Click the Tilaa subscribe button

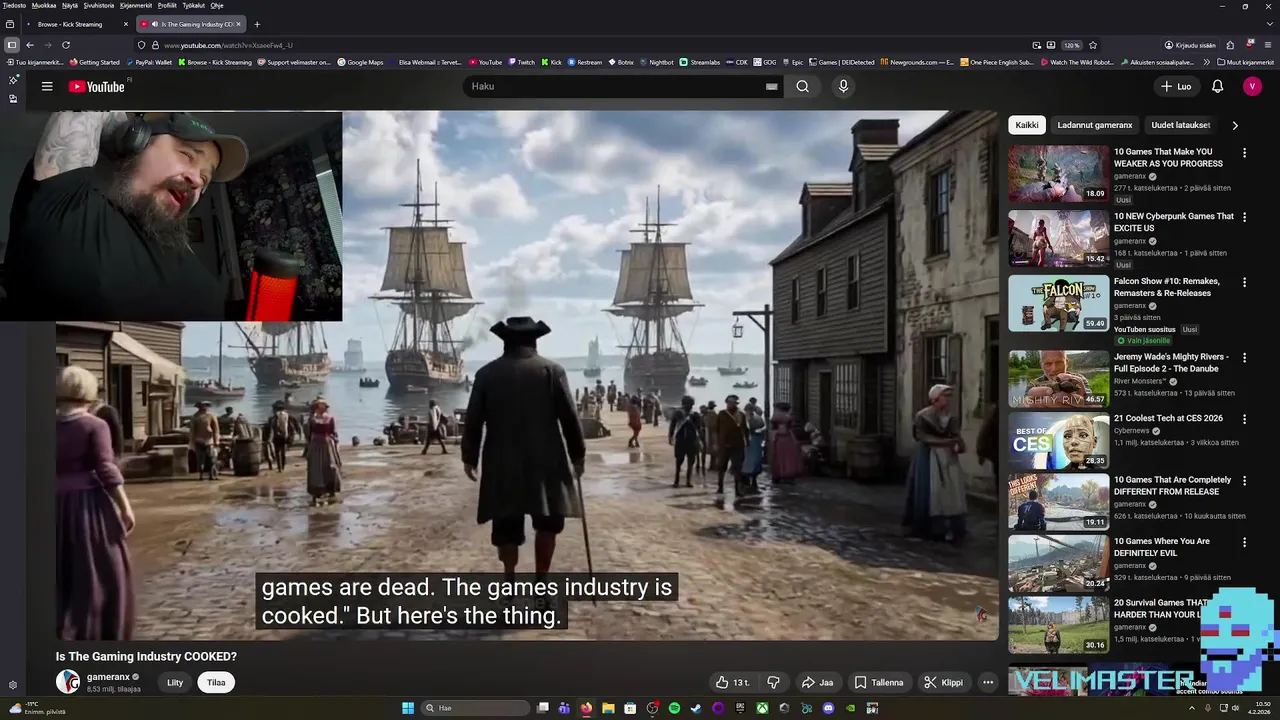tap(216, 682)
